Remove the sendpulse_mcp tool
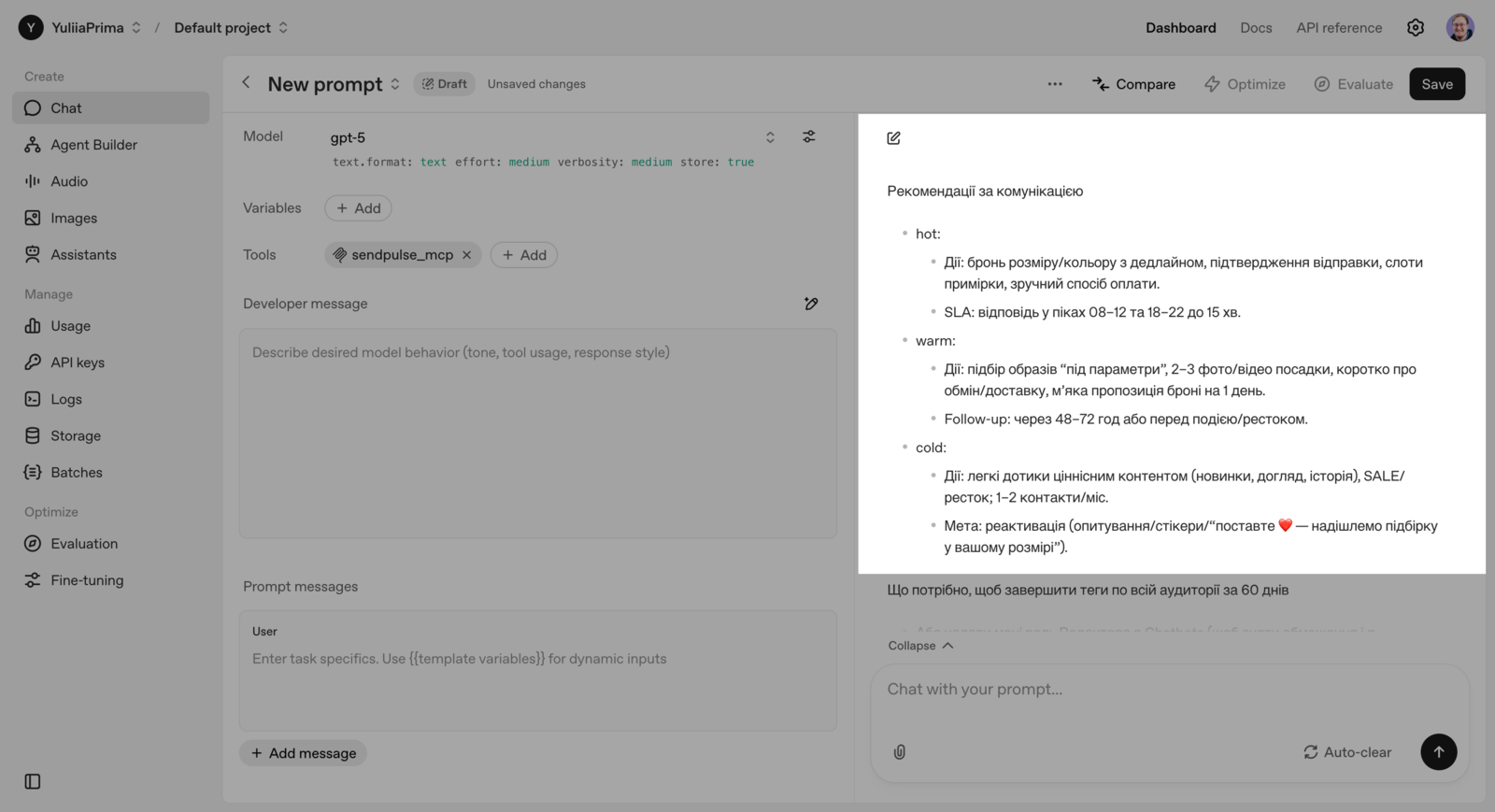The width and height of the screenshot is (1495, 812). [467, 255]
